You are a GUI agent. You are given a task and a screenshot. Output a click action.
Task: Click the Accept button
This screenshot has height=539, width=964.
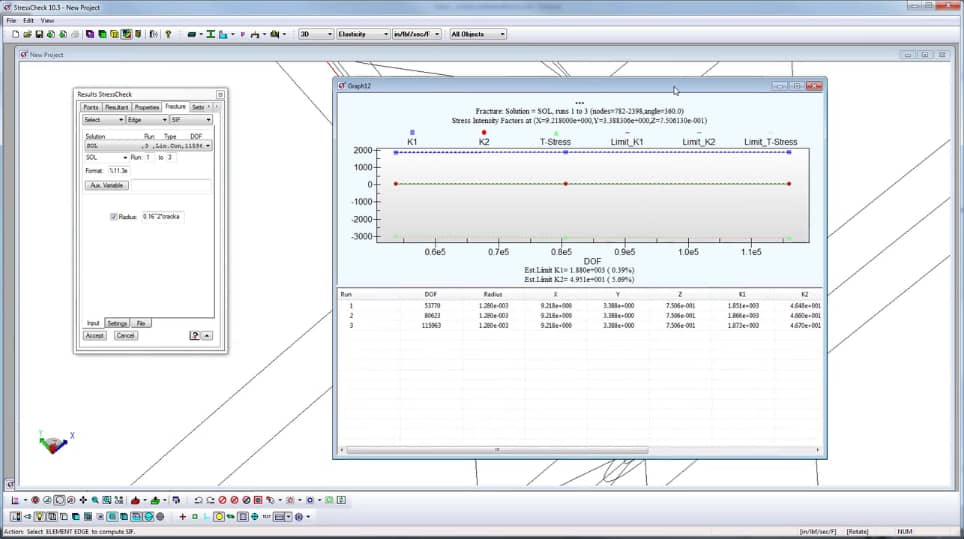[95, 336]
